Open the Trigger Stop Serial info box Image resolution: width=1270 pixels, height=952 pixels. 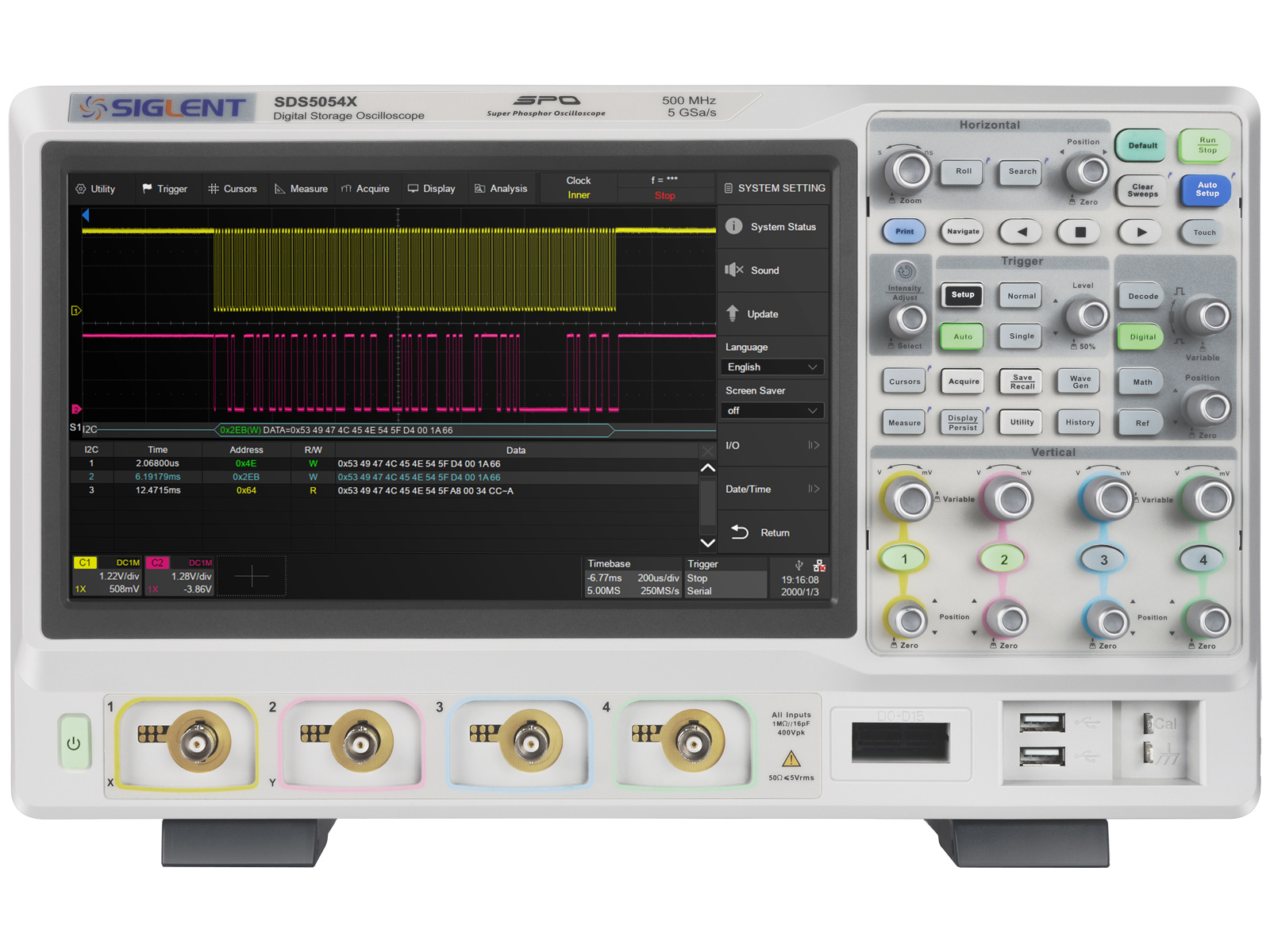tap(725, 578)
